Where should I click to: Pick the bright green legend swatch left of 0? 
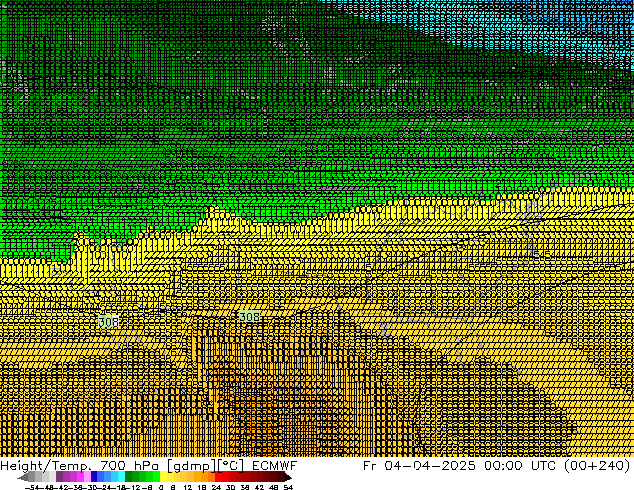tap(156, 477)
